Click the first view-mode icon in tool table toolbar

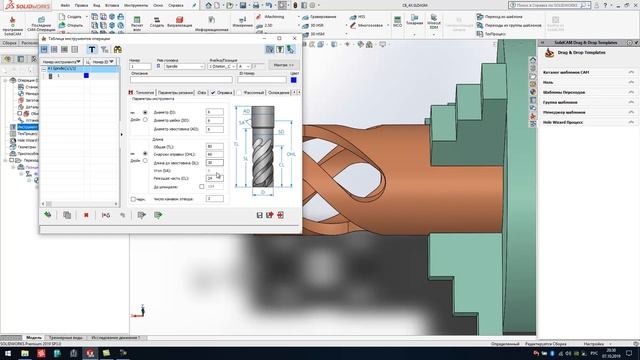pos(44,49)
